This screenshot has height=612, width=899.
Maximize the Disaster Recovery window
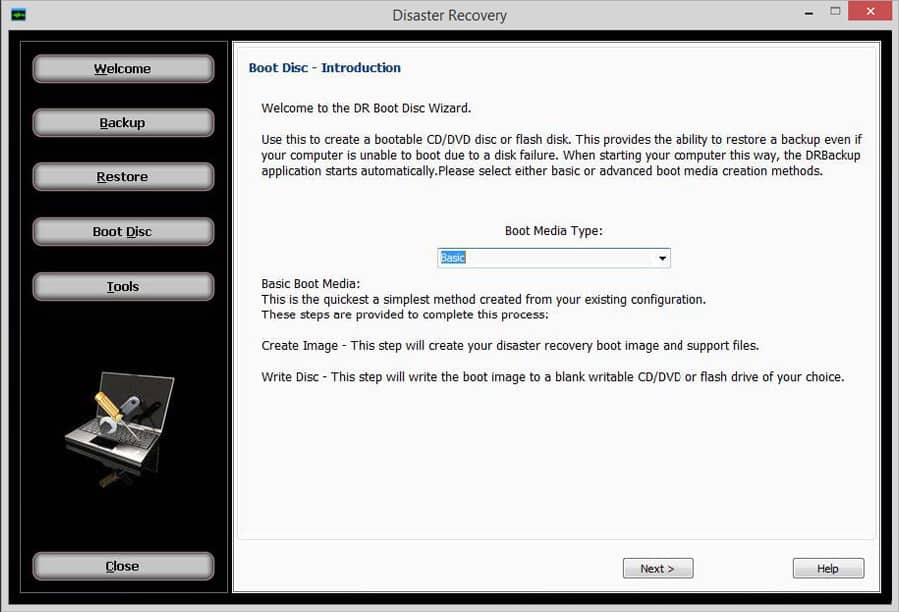pos(835,11)
